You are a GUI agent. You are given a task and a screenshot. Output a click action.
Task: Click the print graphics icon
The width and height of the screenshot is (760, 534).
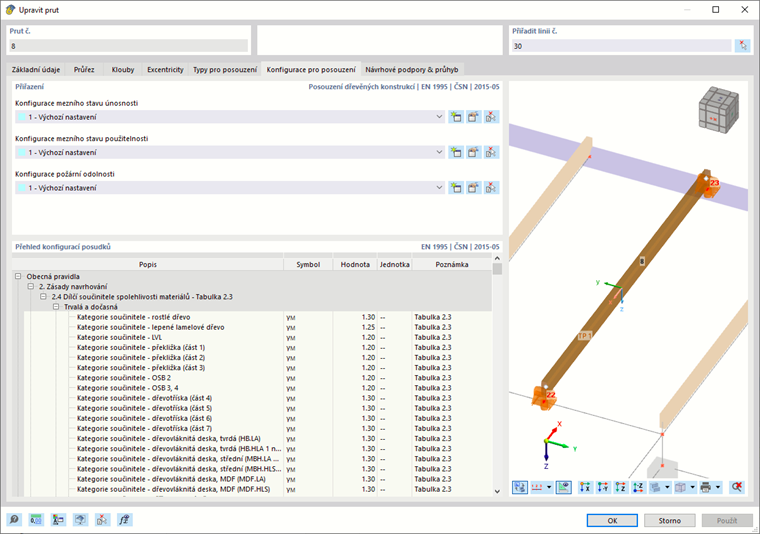[707, 487]
